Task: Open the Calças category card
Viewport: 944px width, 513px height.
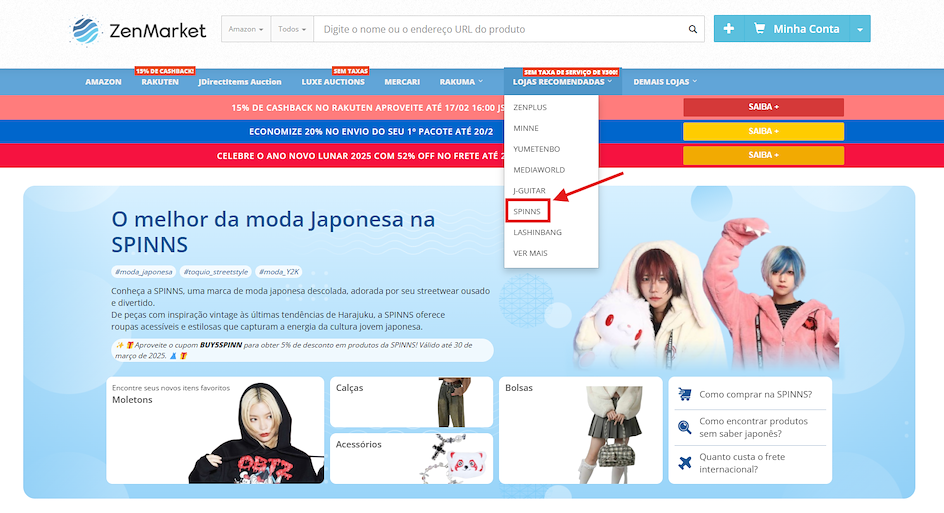Action: [x=411, y=402]
